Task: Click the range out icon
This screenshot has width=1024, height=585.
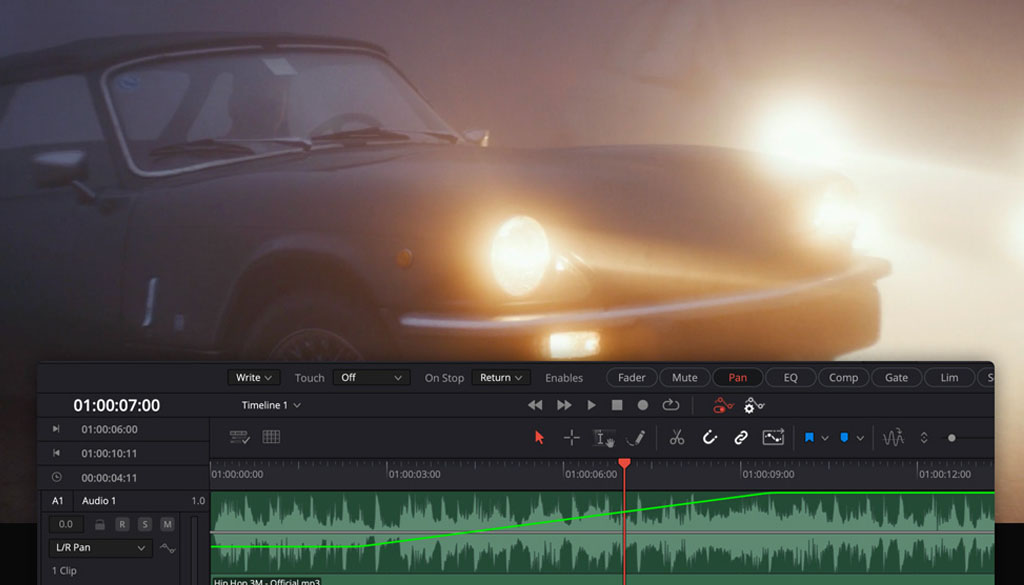Action: (56, 453)
